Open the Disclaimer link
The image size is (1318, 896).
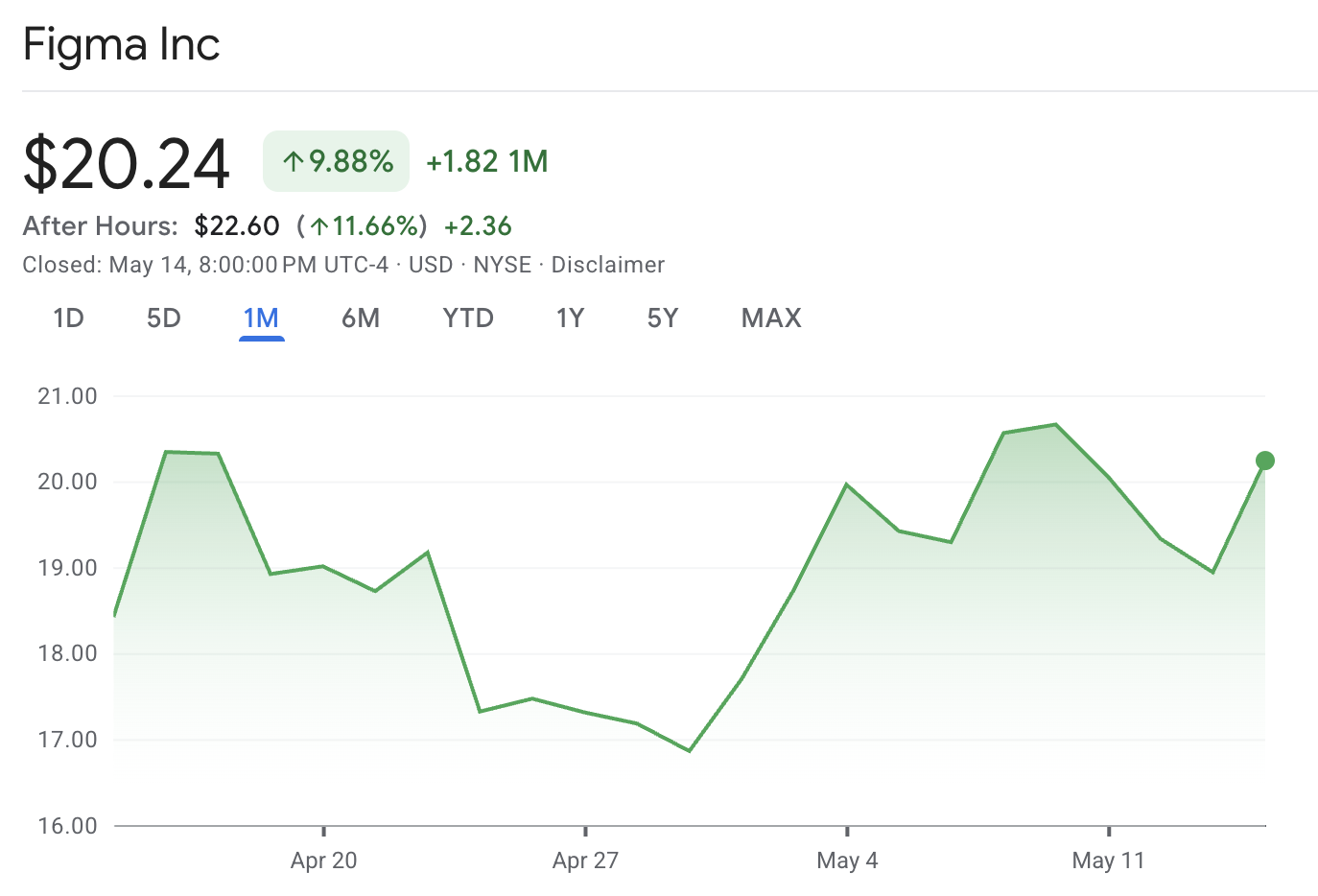608,265
